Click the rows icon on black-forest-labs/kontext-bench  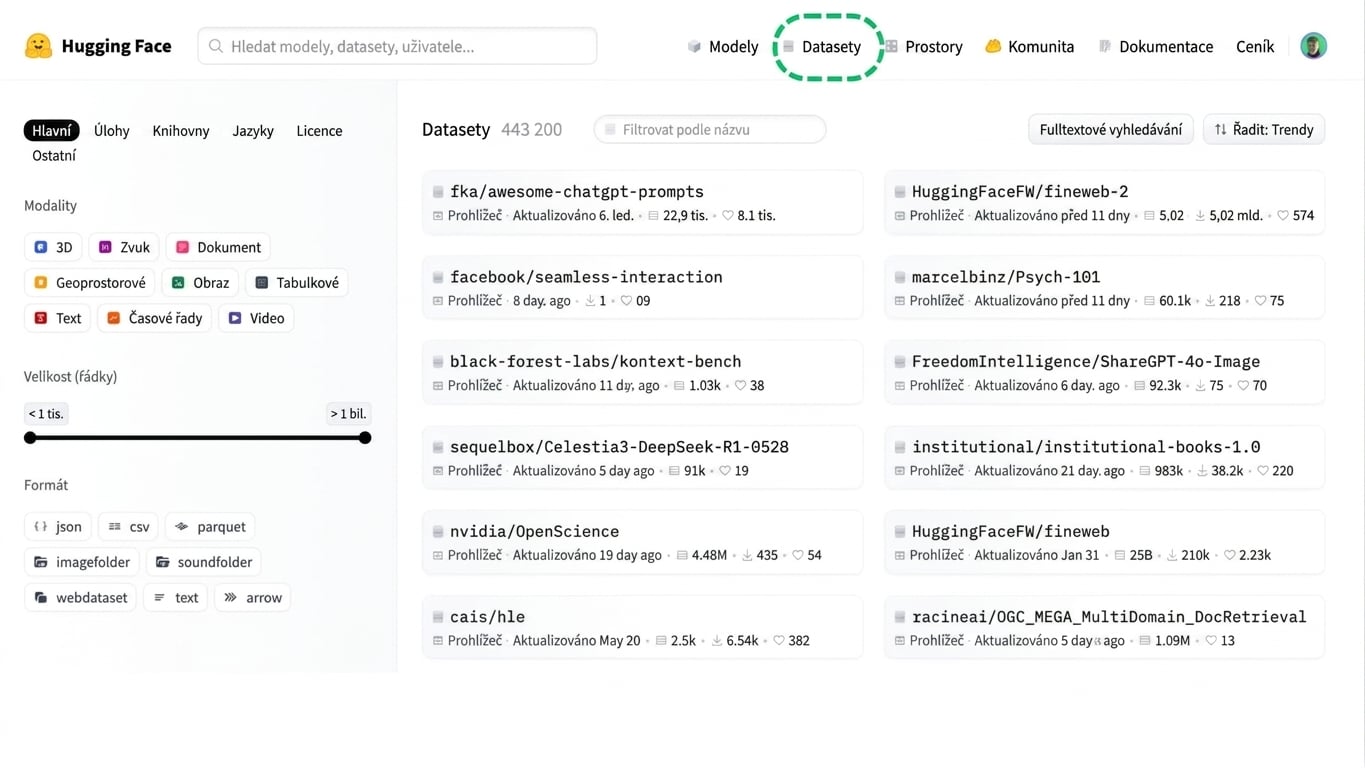coord(679,385)
